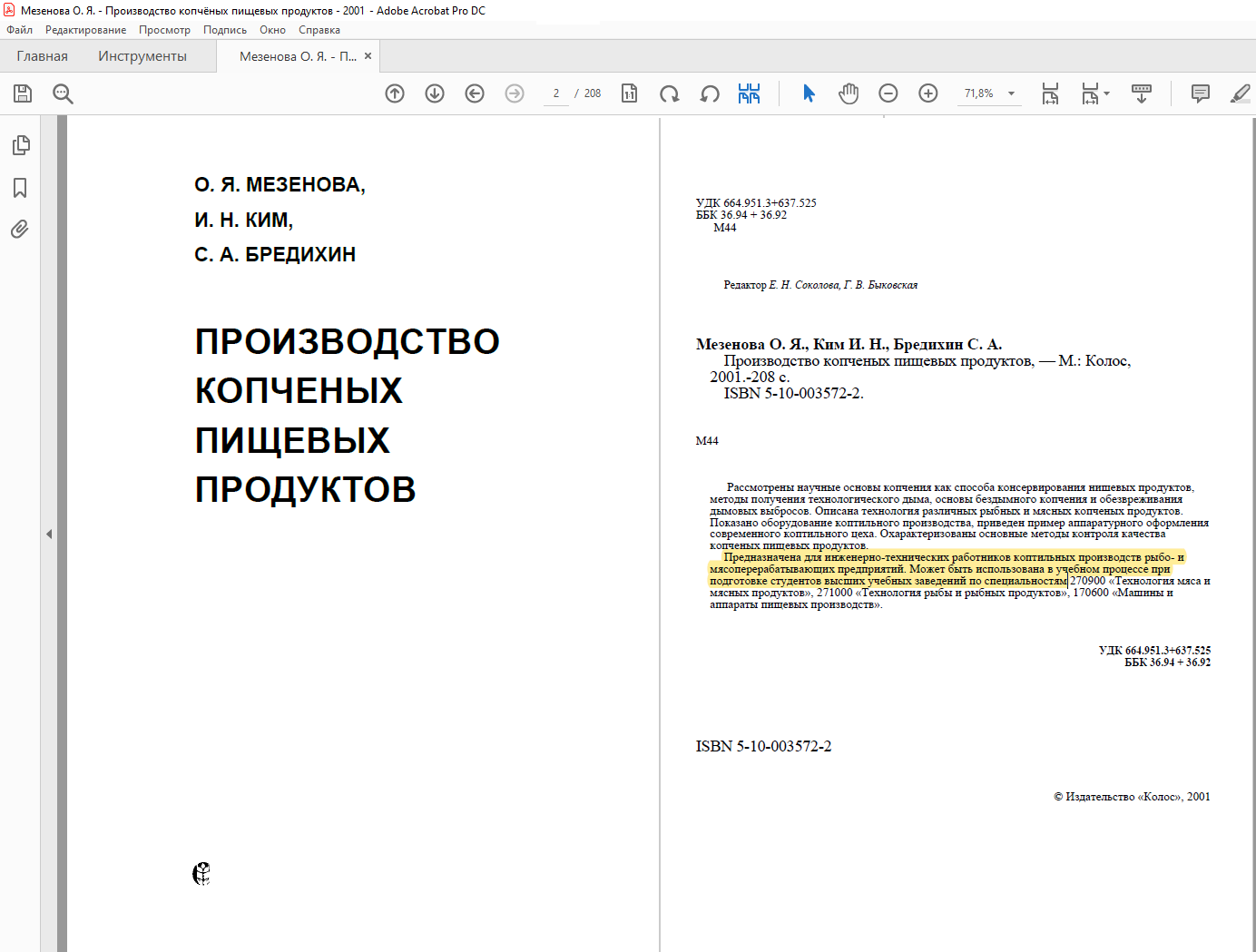Click the highlighted text starting with Предназначена
Image resolution: width=1256 pixels, height=952 pixels.
947,569
